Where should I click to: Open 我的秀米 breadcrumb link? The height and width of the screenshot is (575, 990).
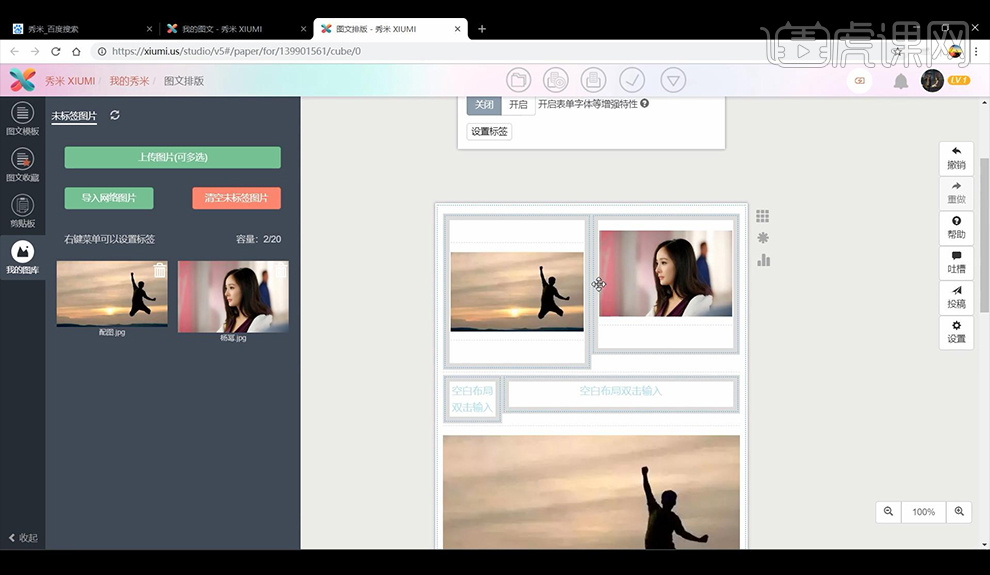129,81
